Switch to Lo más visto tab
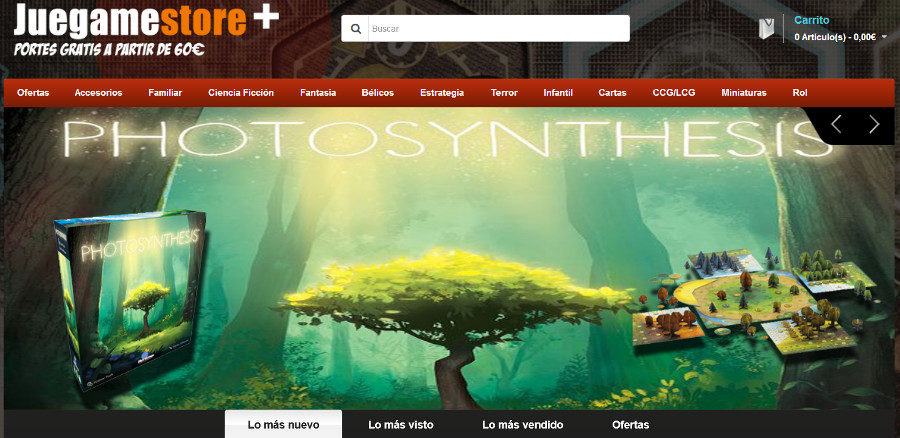 (x=401, y=425)
